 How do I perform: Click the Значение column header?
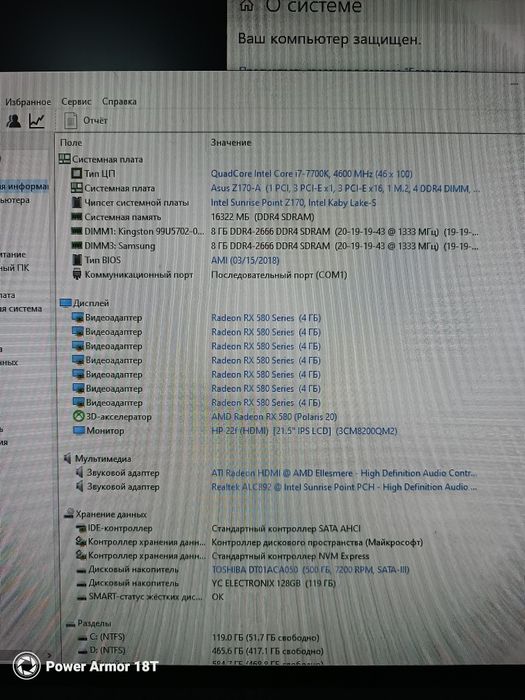pos(231,142)
